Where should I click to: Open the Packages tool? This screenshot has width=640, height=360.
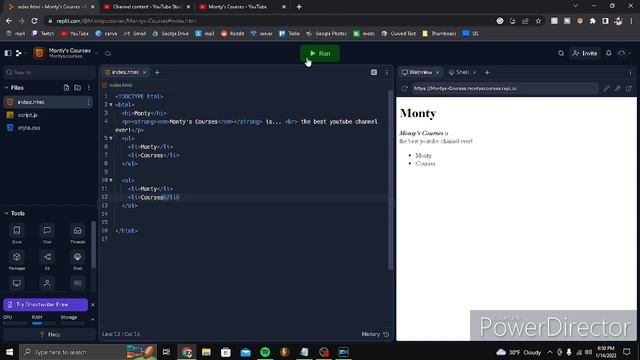17,260
